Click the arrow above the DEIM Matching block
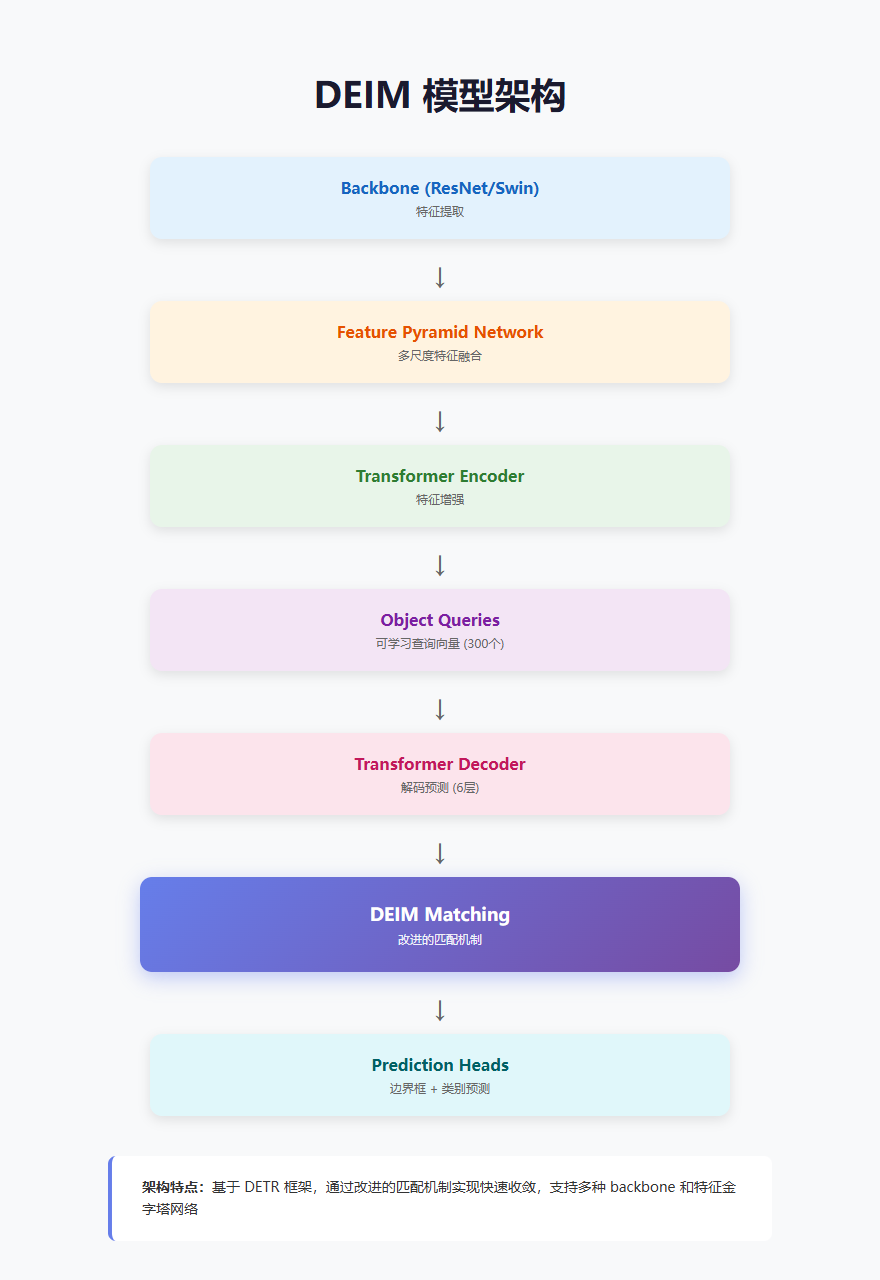The height and width of the screenshot is (1280, 880). (440, 853)
